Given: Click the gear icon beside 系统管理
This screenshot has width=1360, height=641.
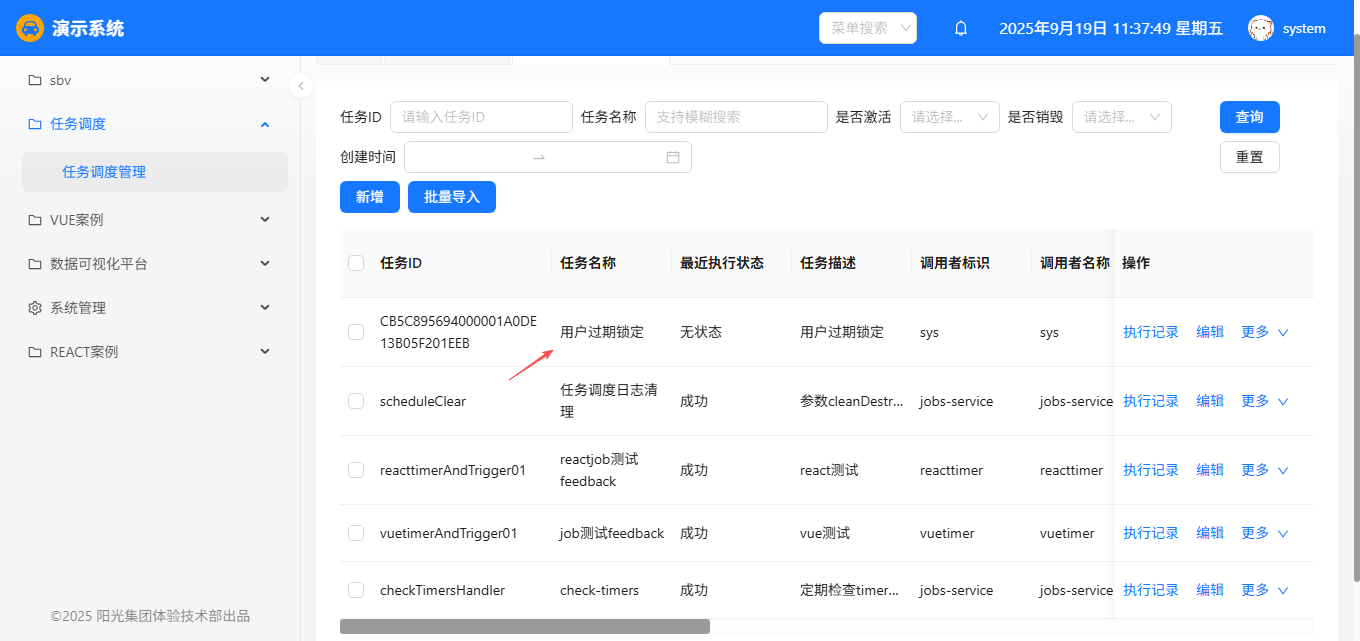Looking at the screenshot, I should 35,308.
